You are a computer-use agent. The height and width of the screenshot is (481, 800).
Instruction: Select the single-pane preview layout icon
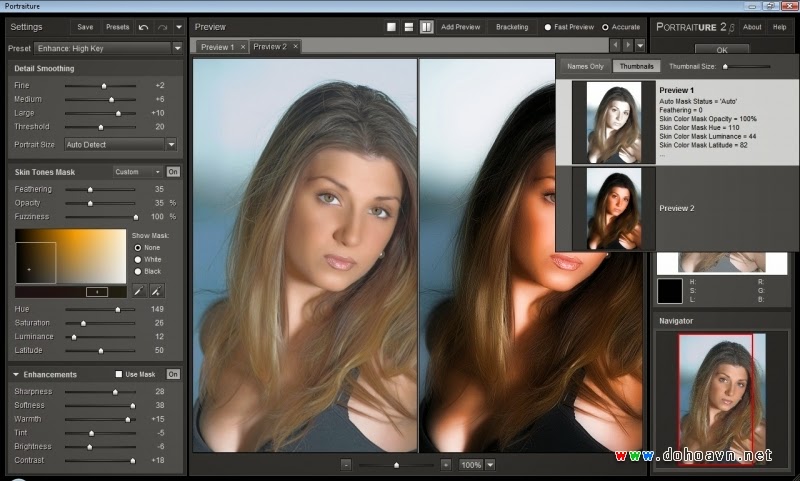coord(391,27)
